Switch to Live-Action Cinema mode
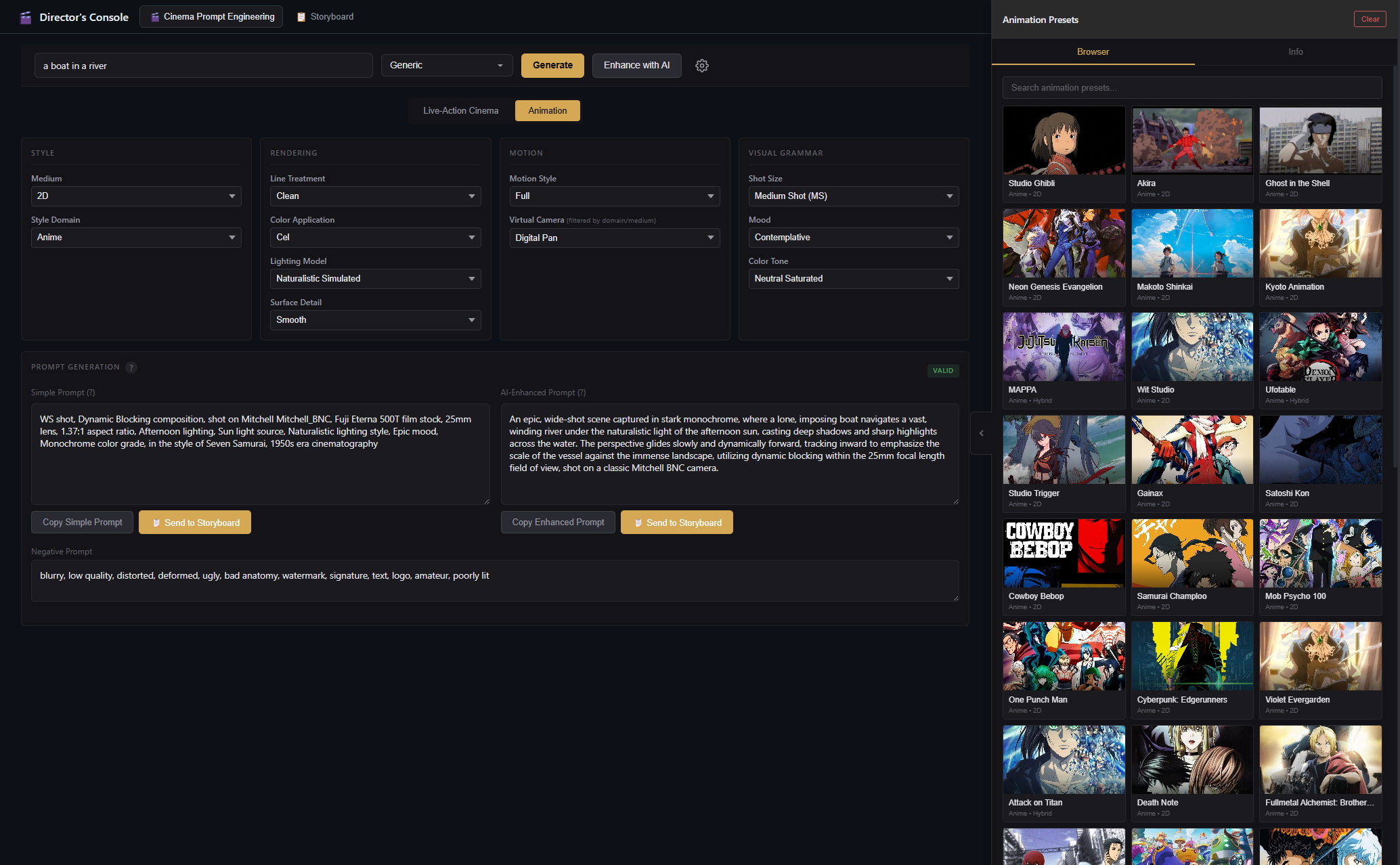The width and height of the screenshot is (1400, 865). tap(461, 111)
